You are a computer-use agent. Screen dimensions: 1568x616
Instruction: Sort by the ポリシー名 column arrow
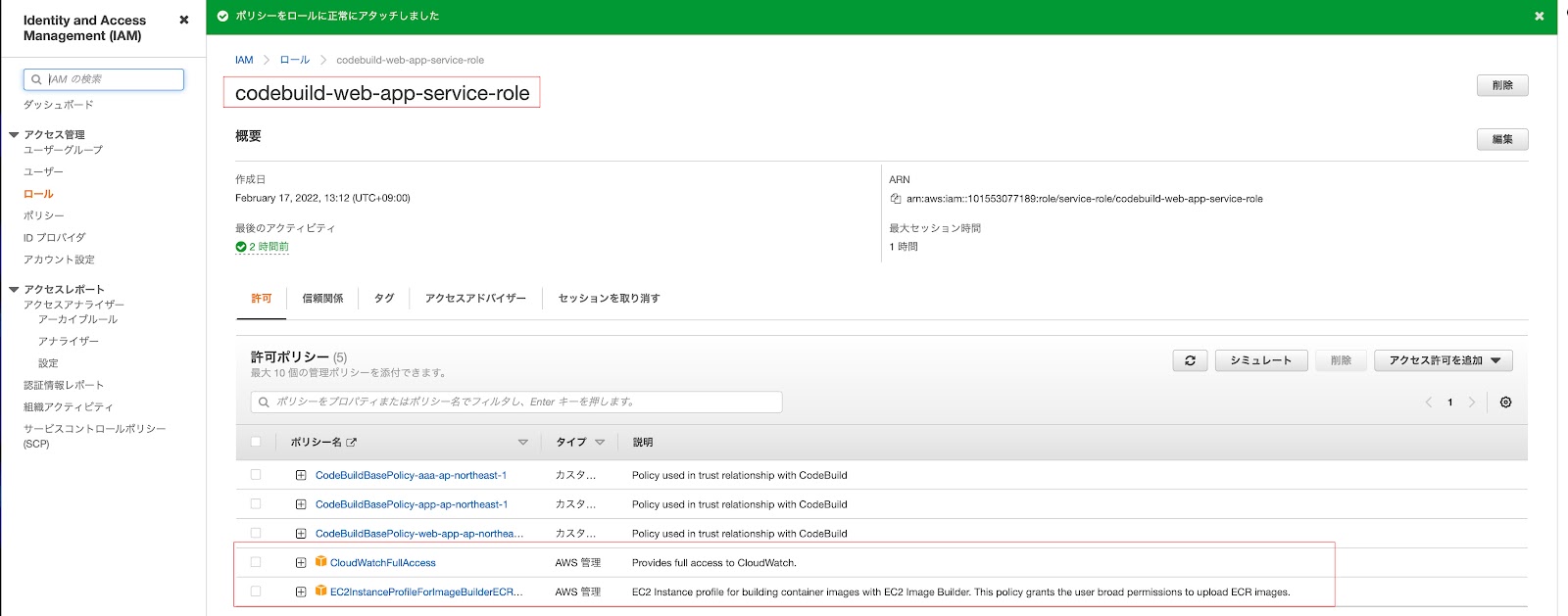[522, 443]
